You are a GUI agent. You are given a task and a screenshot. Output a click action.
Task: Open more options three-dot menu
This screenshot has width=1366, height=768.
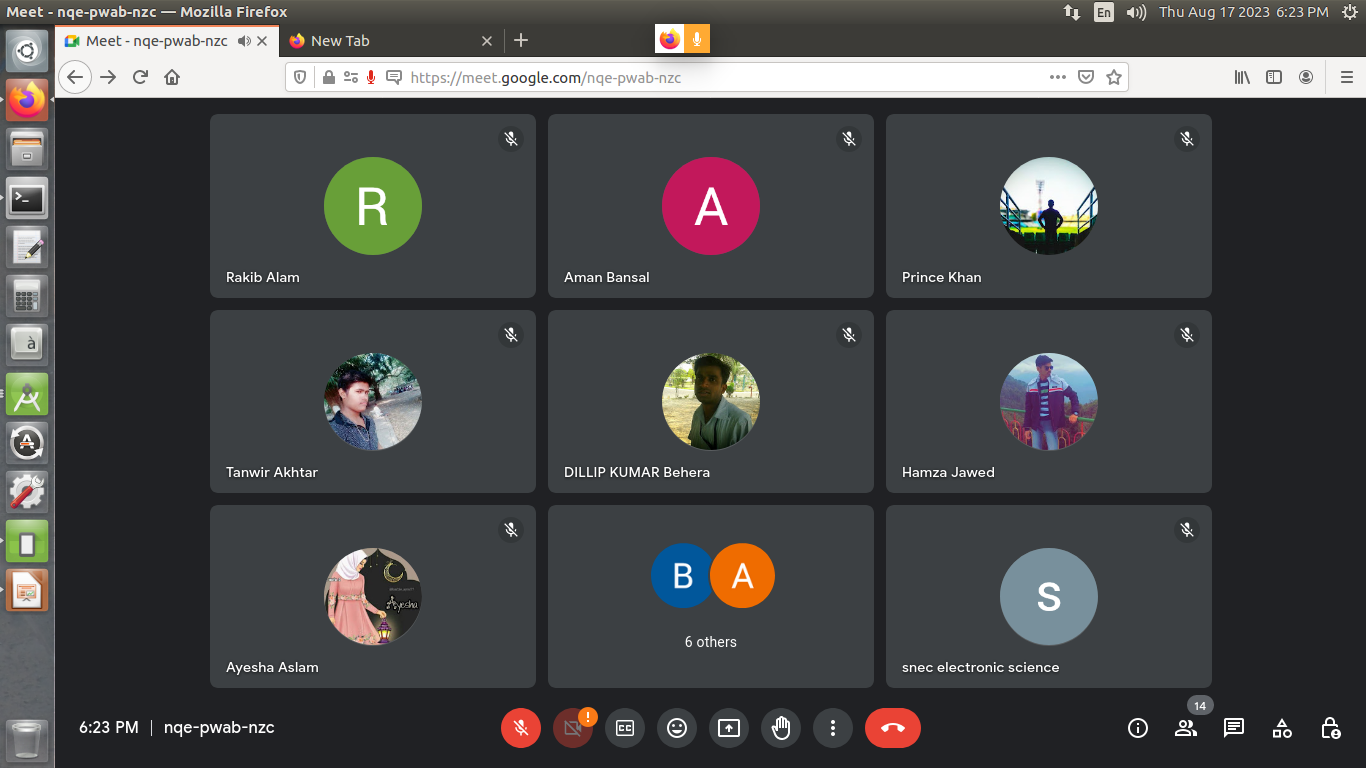pos(833,728)
